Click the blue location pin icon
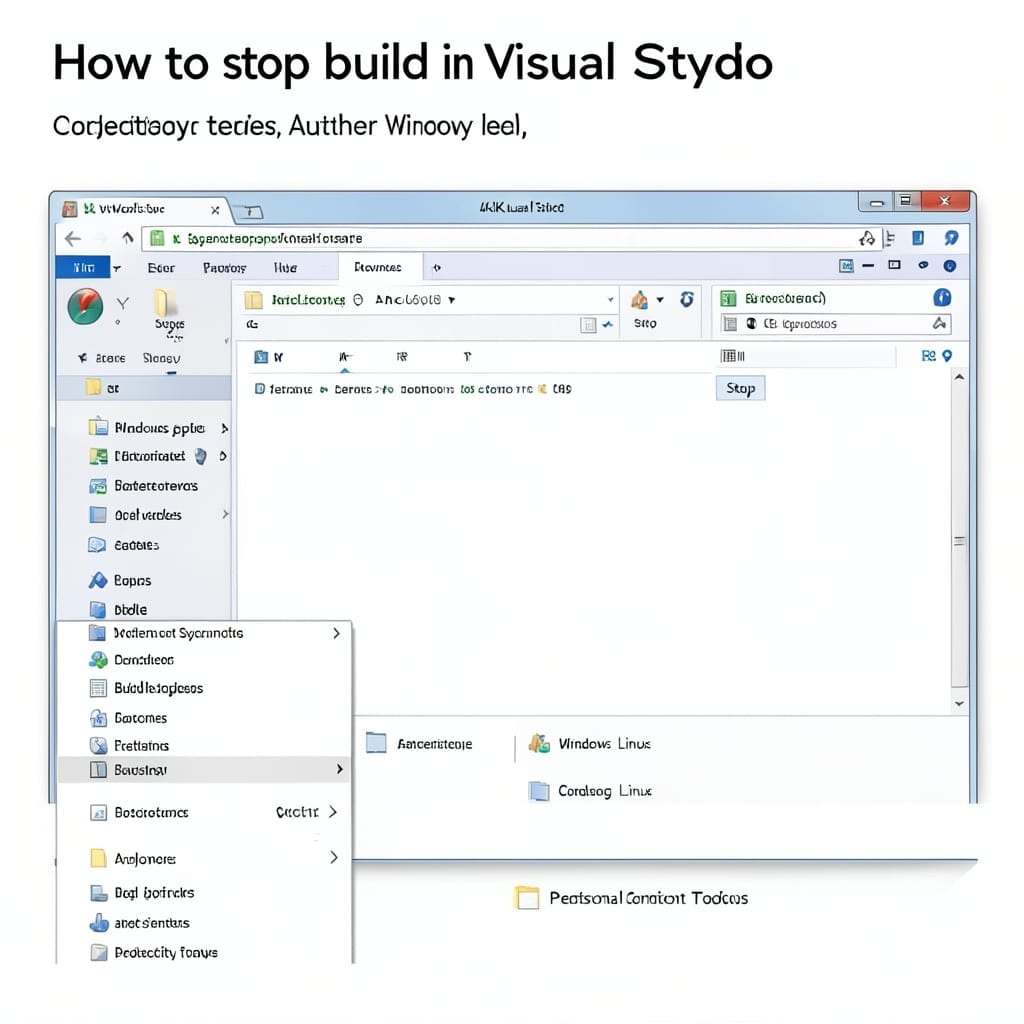This screenshot has width=1024, height=1024. click(x=947, y=355)
